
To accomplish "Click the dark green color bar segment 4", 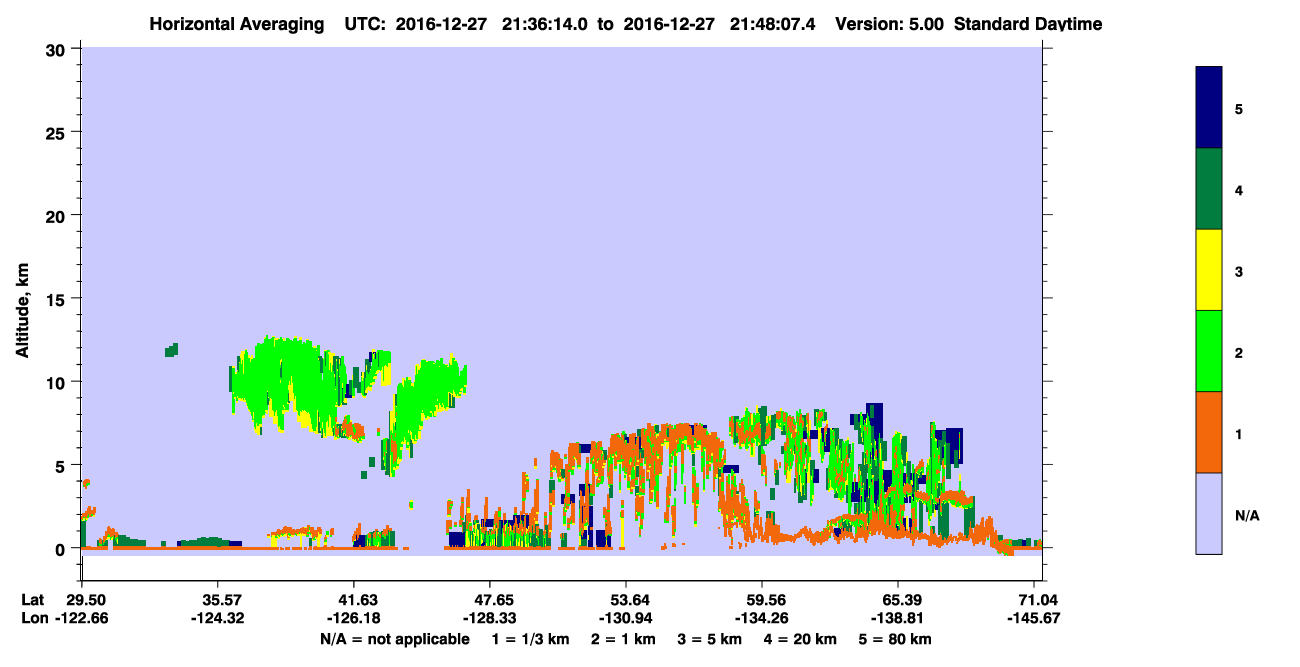I will click(1209, 189).
